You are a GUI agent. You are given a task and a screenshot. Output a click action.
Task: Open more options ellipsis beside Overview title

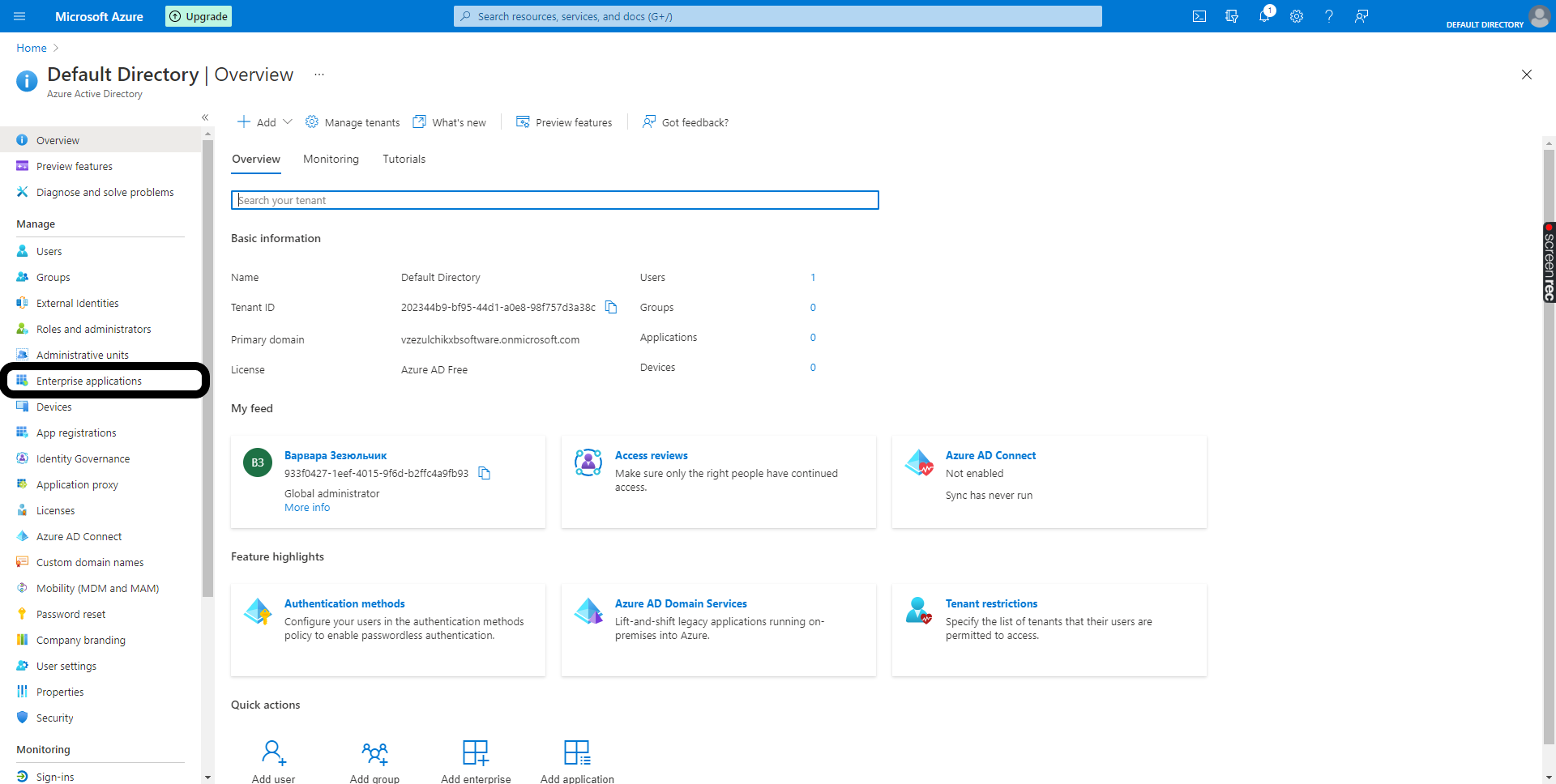click(319, 75)
